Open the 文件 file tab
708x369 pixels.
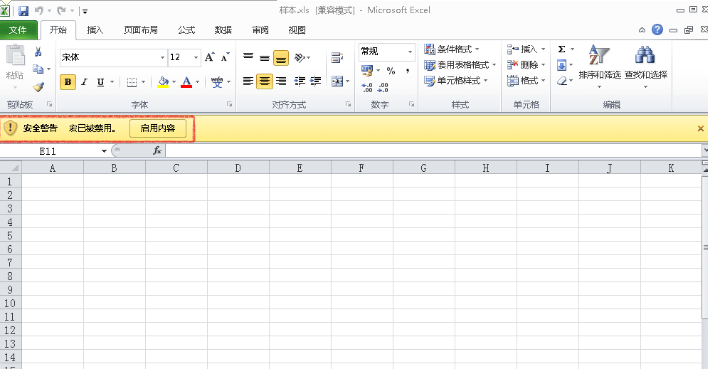point(18,30)
